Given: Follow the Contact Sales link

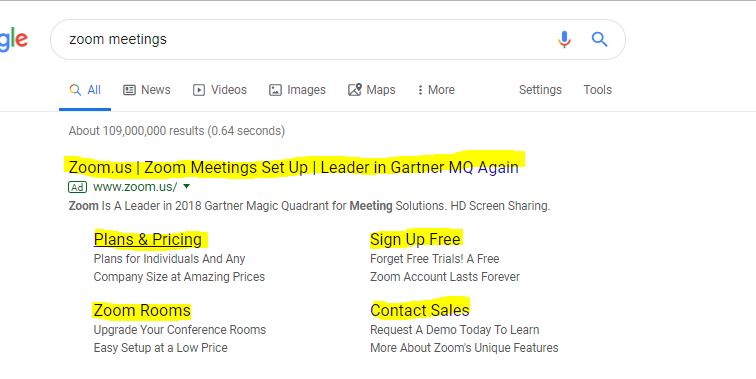Looking at the screenshot, I should 419,311.
